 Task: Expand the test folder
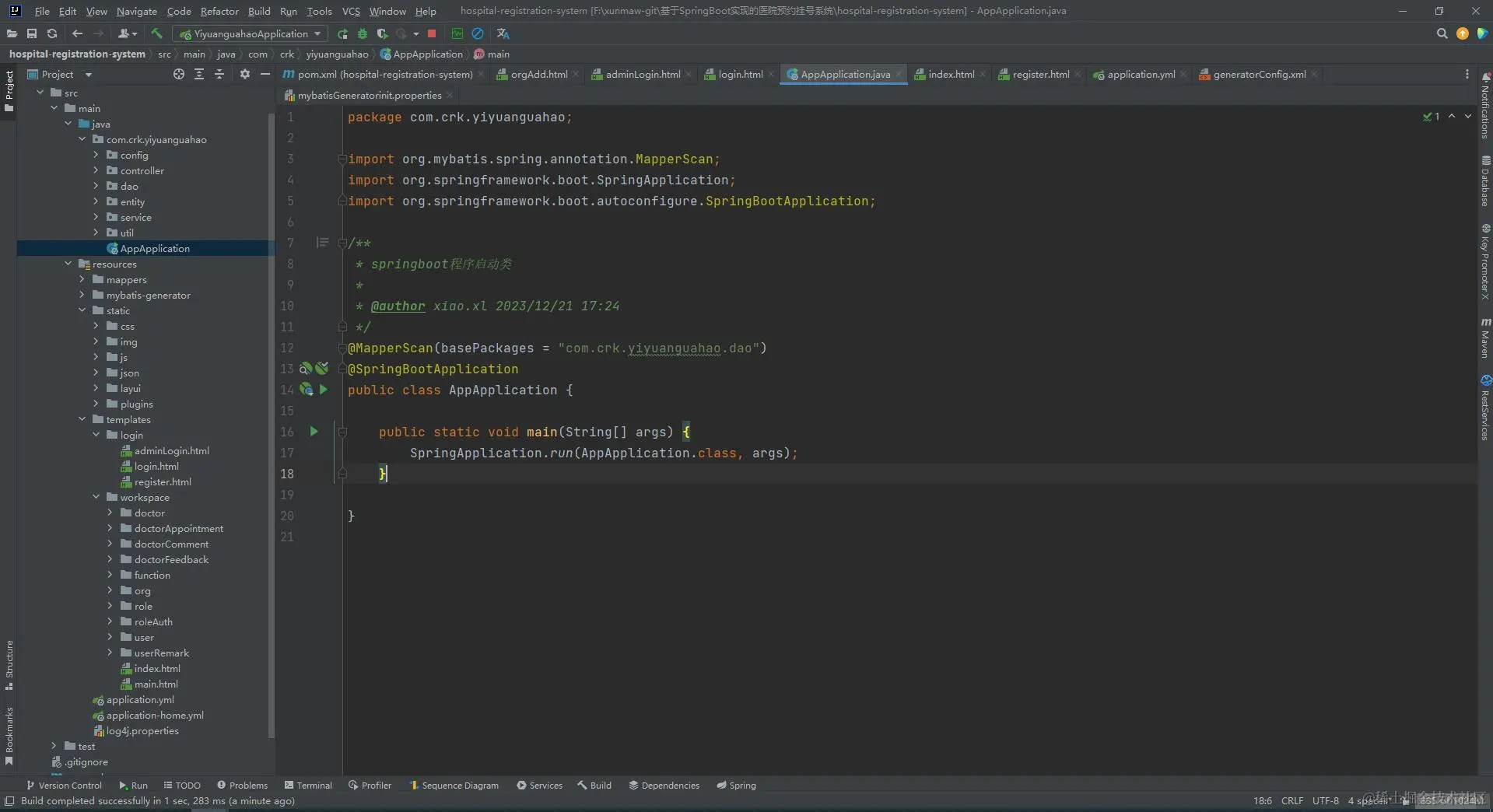click(x=54, y=746)
